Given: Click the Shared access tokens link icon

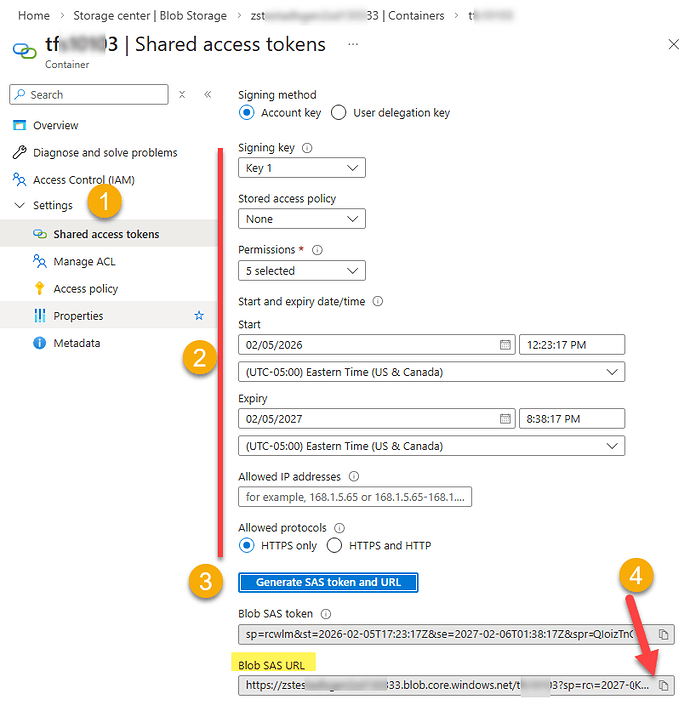Looking at the screenshot, I should click(40, 234).
